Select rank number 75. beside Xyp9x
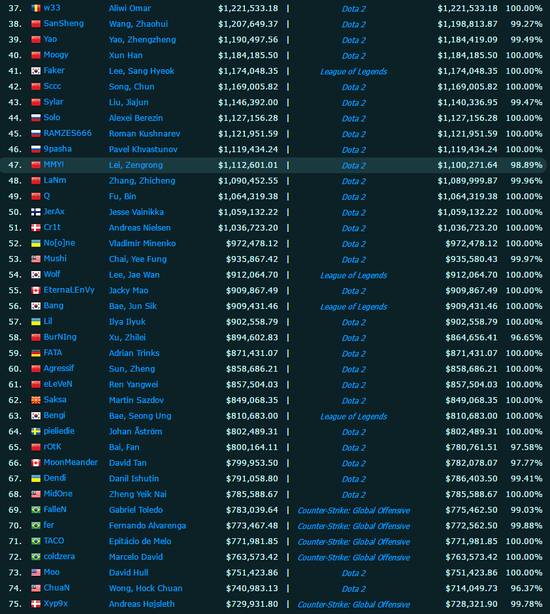Viewport: 550px width, 614px height. pos(15,603)
